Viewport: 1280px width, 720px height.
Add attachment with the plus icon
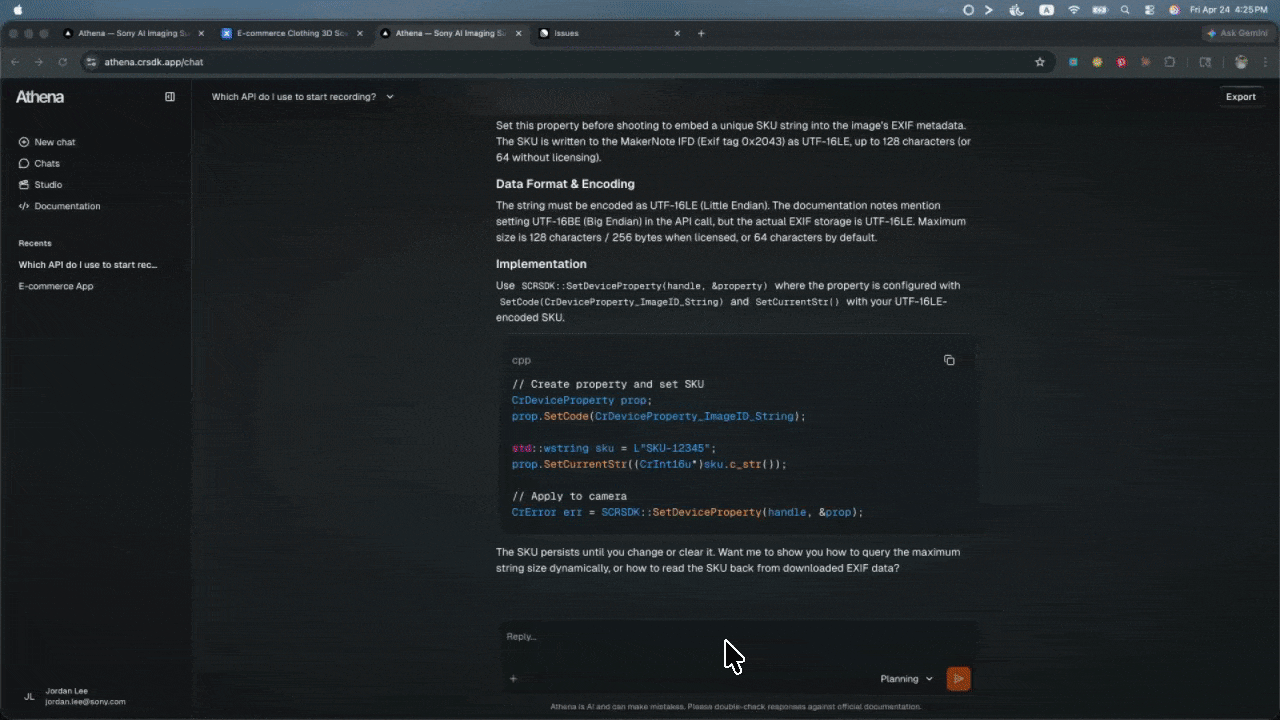(513, 679)
